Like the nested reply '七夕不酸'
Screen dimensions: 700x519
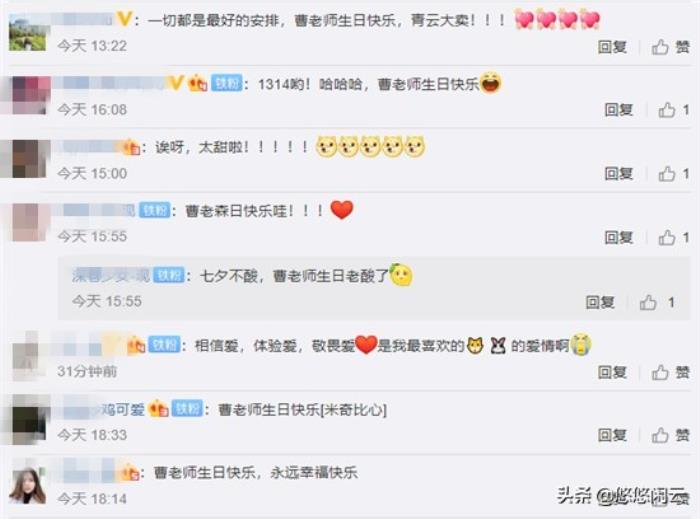[648, 302]
